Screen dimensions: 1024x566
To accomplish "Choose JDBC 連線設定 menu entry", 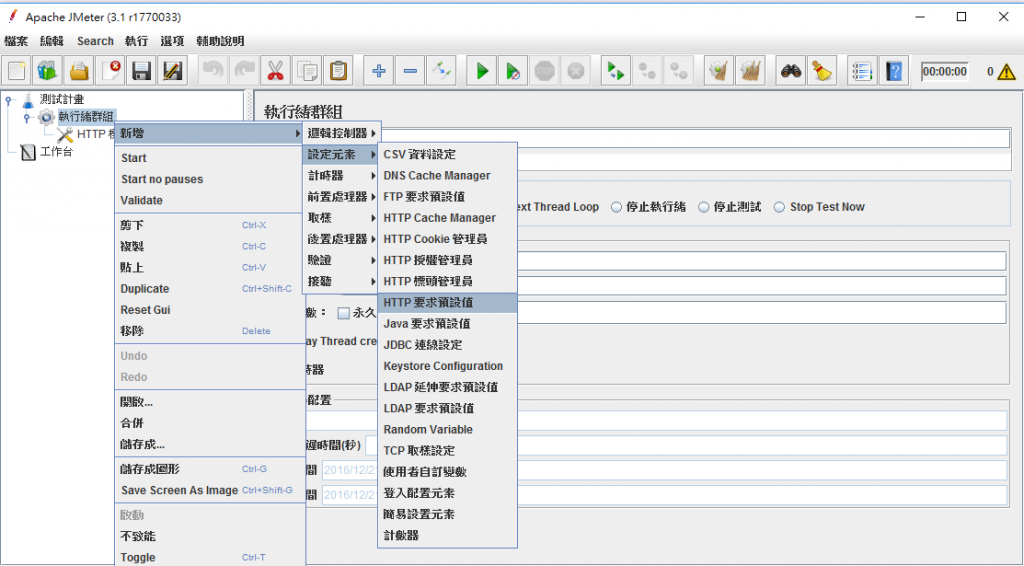I will [x=447, y=345].
